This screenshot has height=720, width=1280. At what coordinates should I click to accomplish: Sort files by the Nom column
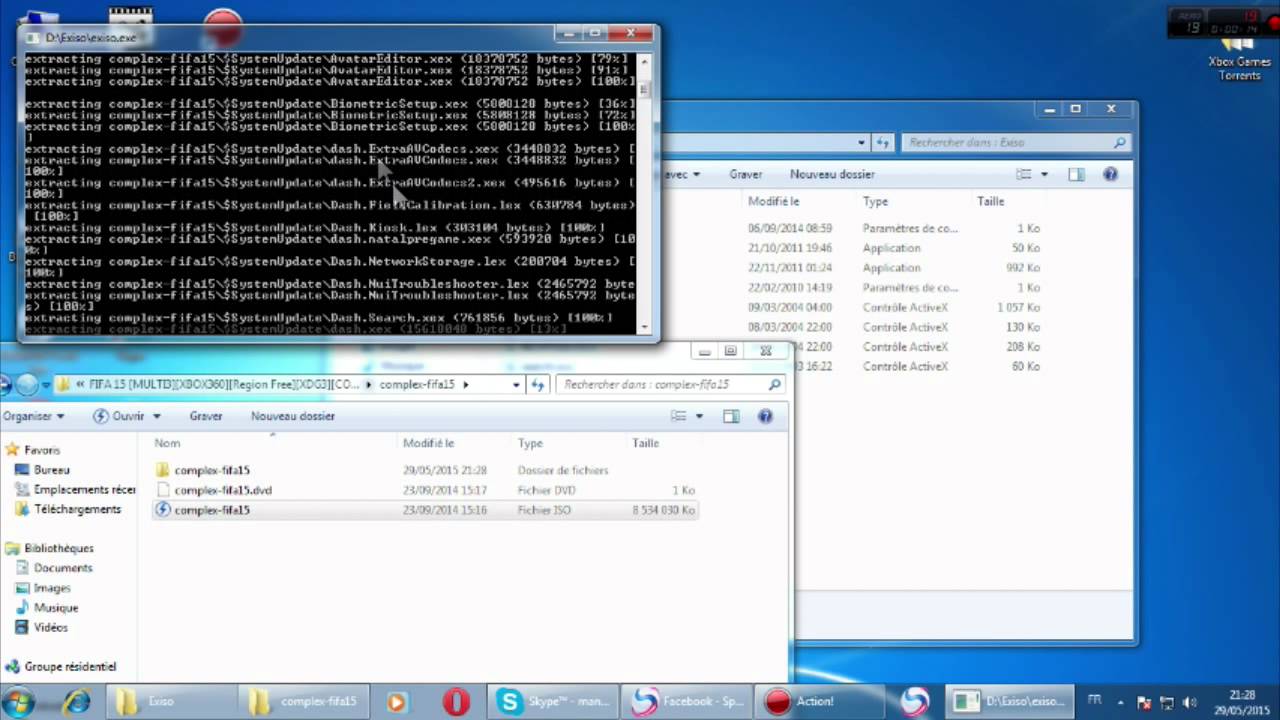pyautogui.click(x=168, y=443)
